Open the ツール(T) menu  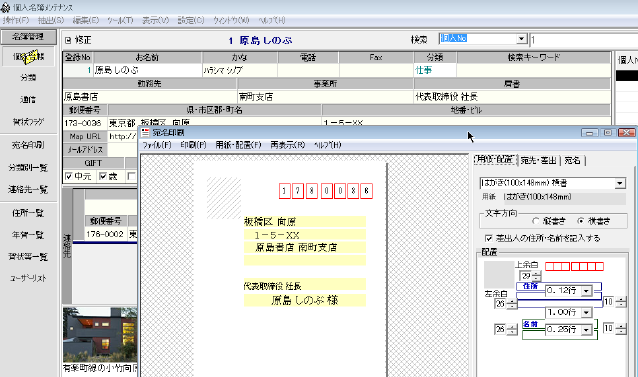(120, 20)
